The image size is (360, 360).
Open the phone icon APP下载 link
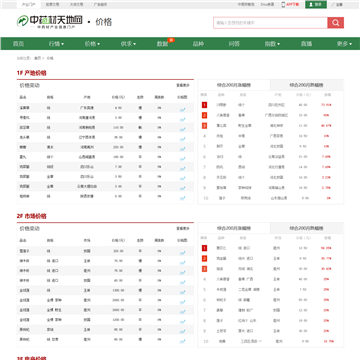(x=290, y=5)
